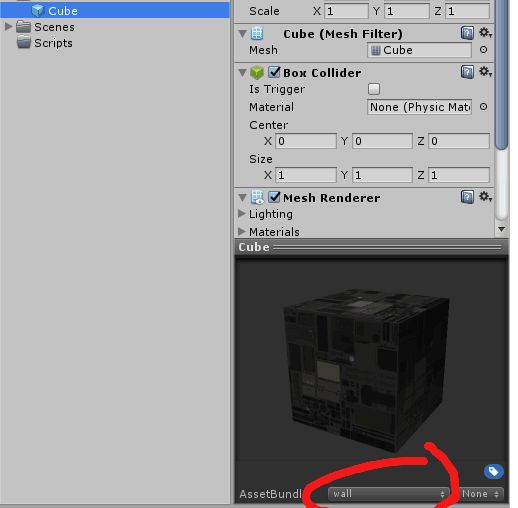Disable the Box Collider checkbox
Image resolution: width=518 pixels, height=508 pixels.
click(x=274, y=72)
